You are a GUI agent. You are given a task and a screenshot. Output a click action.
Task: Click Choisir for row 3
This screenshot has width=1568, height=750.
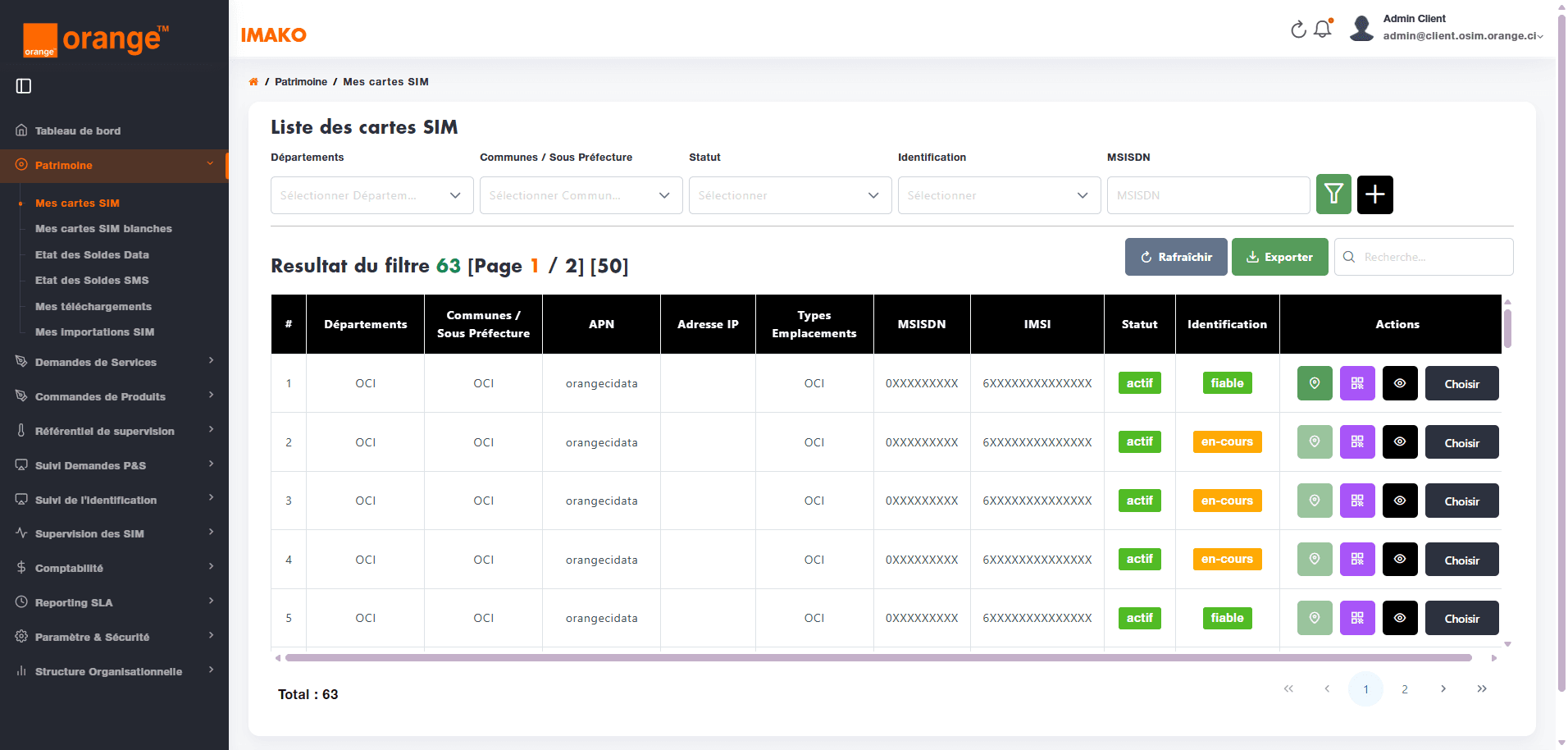(1461, 501)
